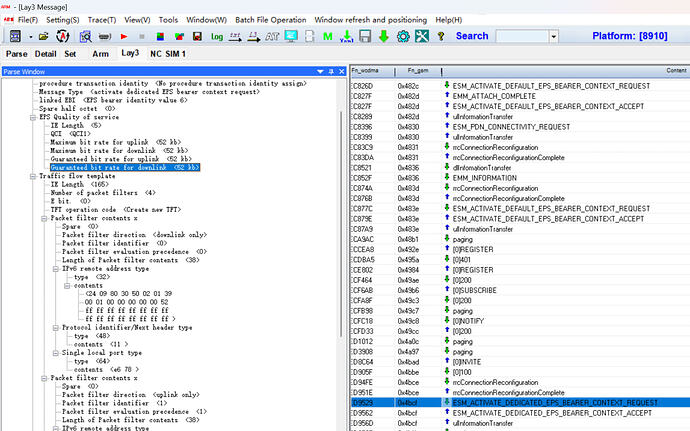Click the L3 arrow icon
The height and width of the screenshot is (431, 690).
[253, 37]
